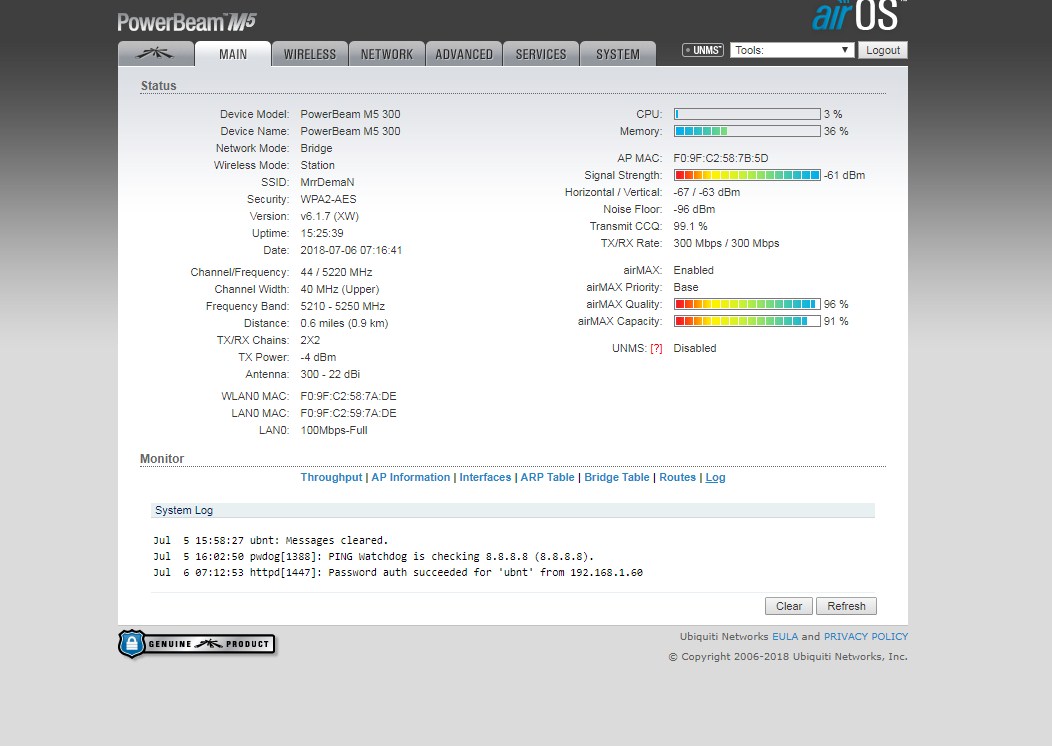Go to the SERVICES tab
1052x746 pixels.
click(x=541, y=54)
